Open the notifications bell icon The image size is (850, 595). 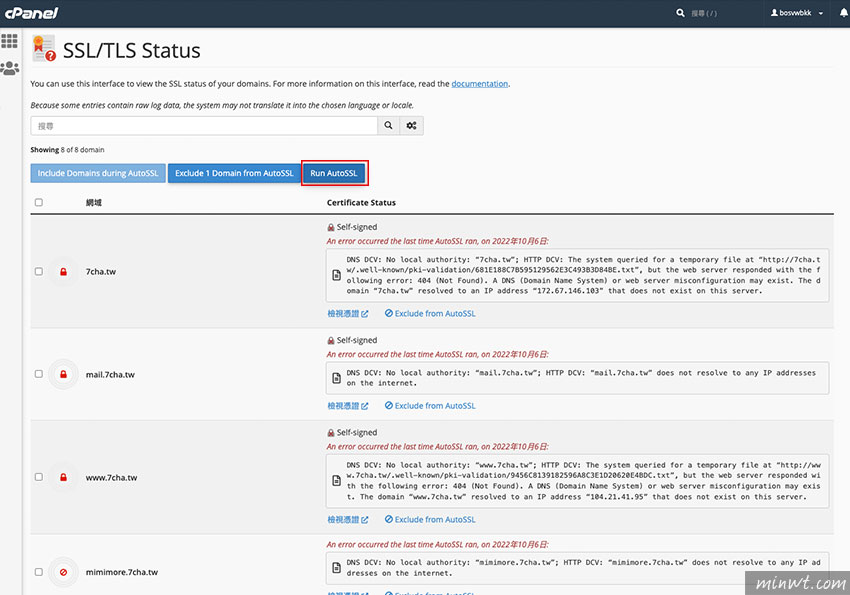[x=843, y=12]
